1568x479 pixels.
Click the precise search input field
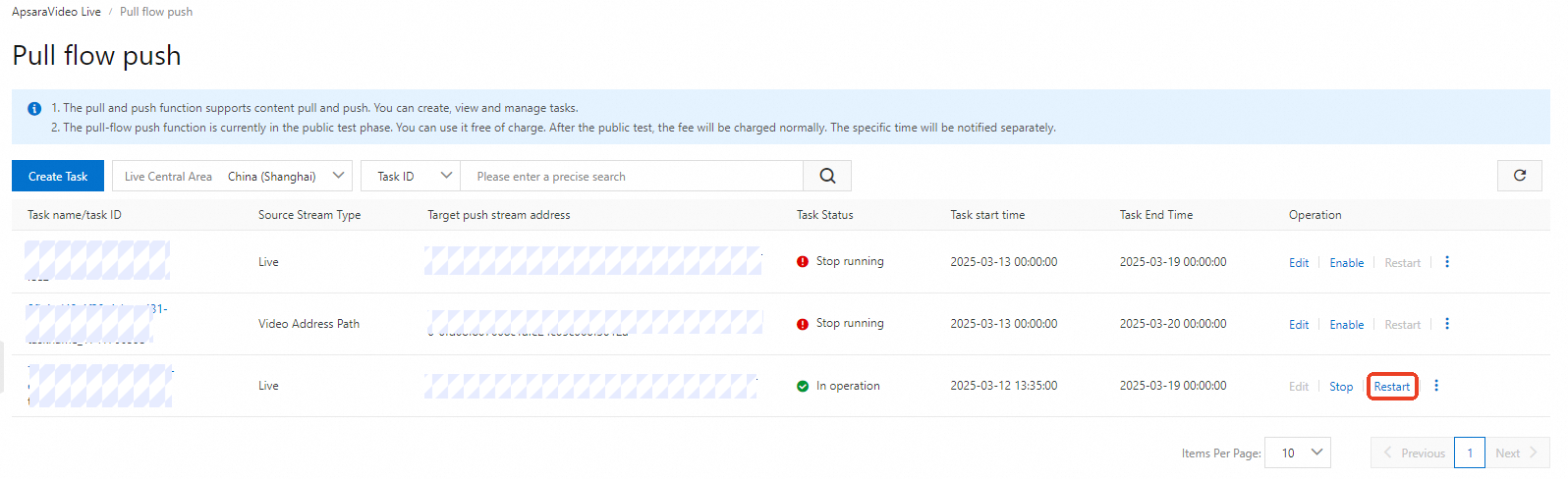(631, 177)
